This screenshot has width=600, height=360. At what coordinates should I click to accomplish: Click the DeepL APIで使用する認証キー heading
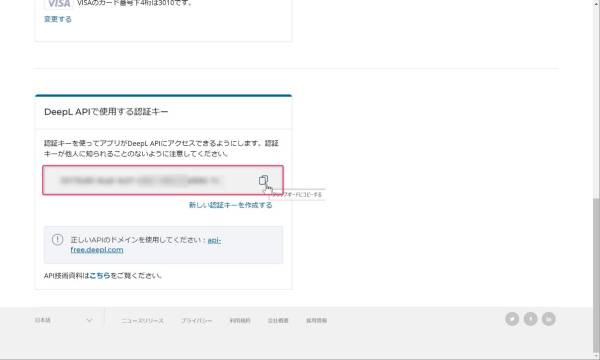point(106,112)
